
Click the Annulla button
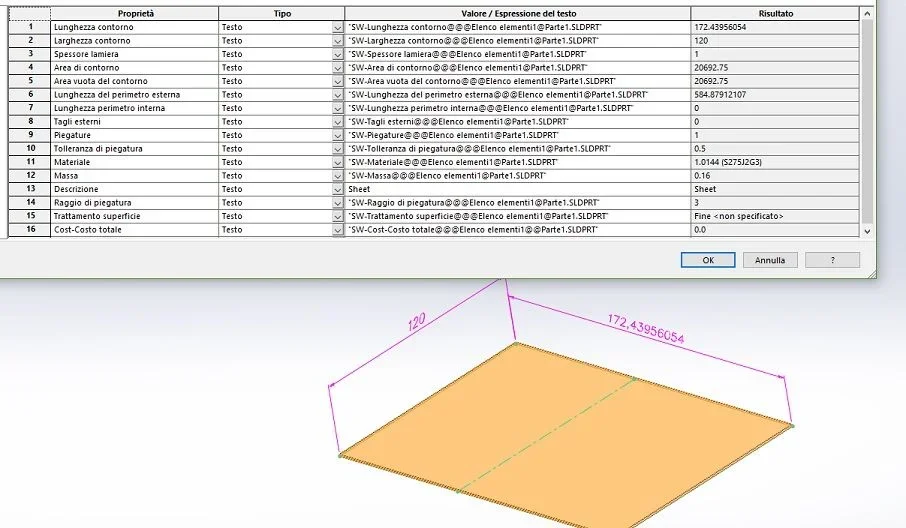click(770, 260)
